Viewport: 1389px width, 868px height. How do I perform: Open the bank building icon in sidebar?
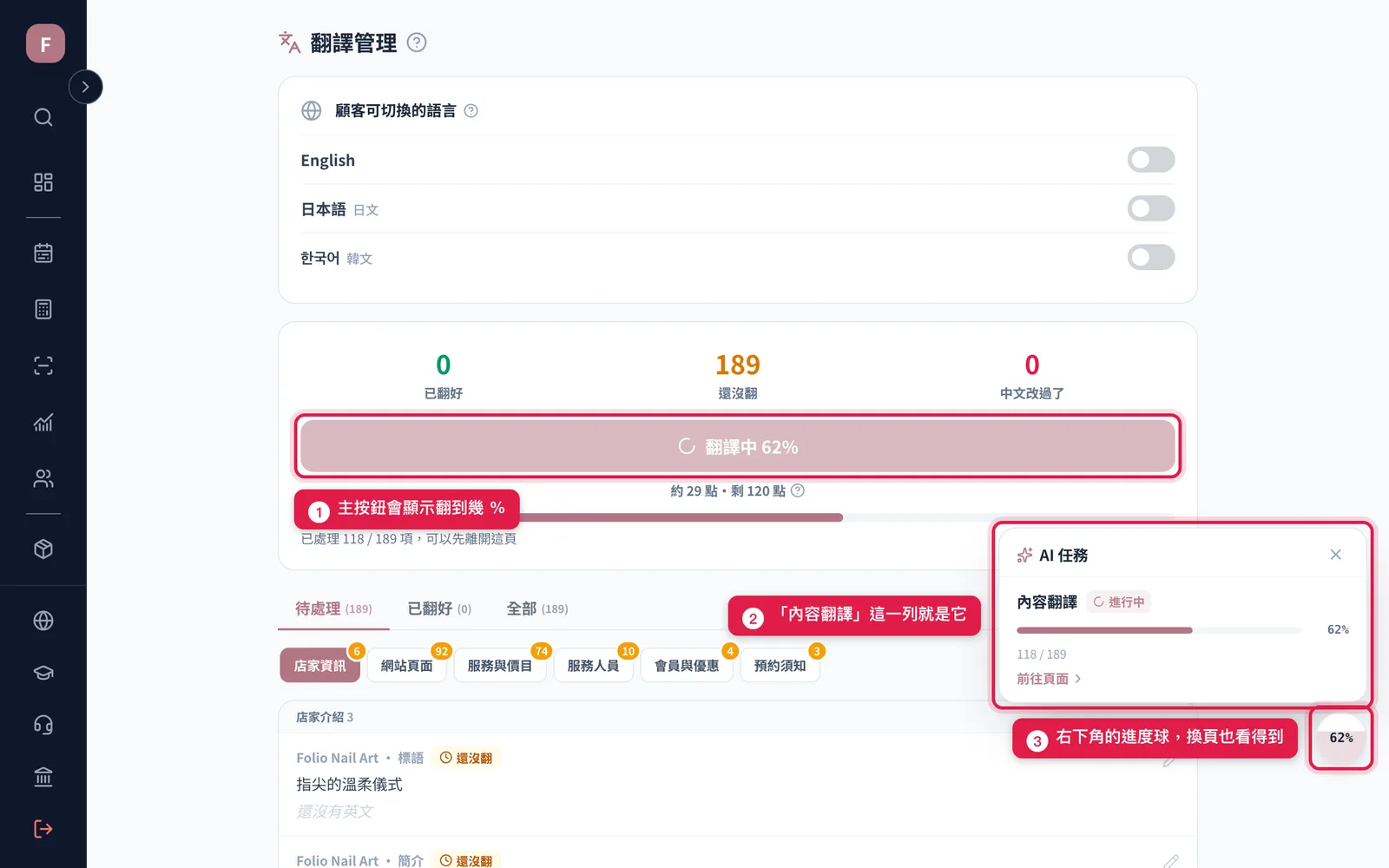43,777
